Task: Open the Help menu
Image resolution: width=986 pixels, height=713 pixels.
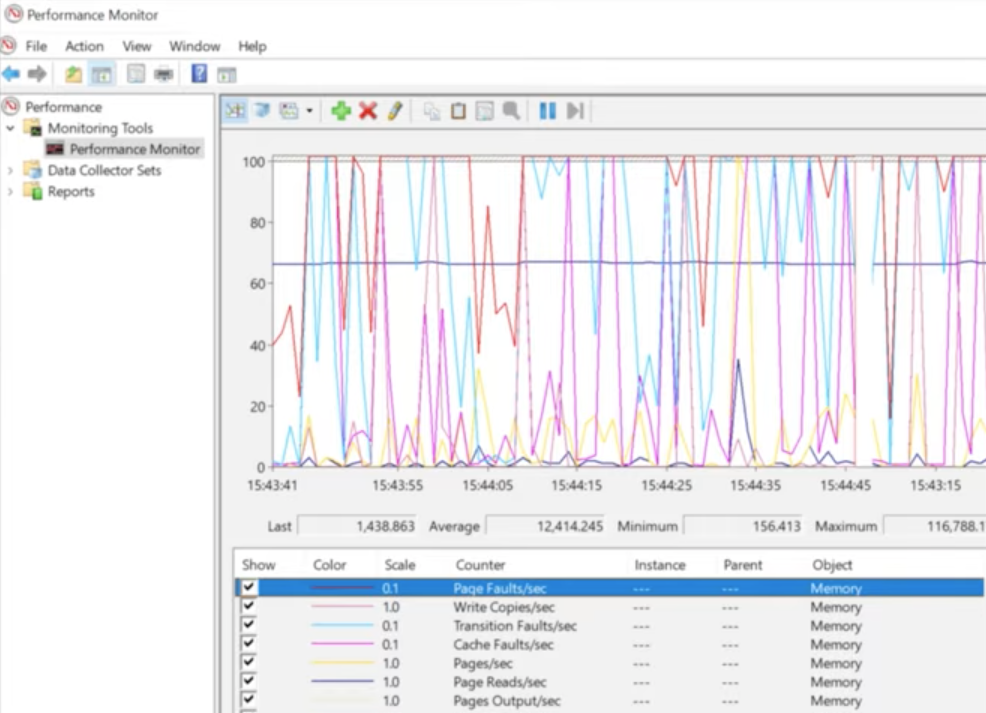Action: point(252,46)
